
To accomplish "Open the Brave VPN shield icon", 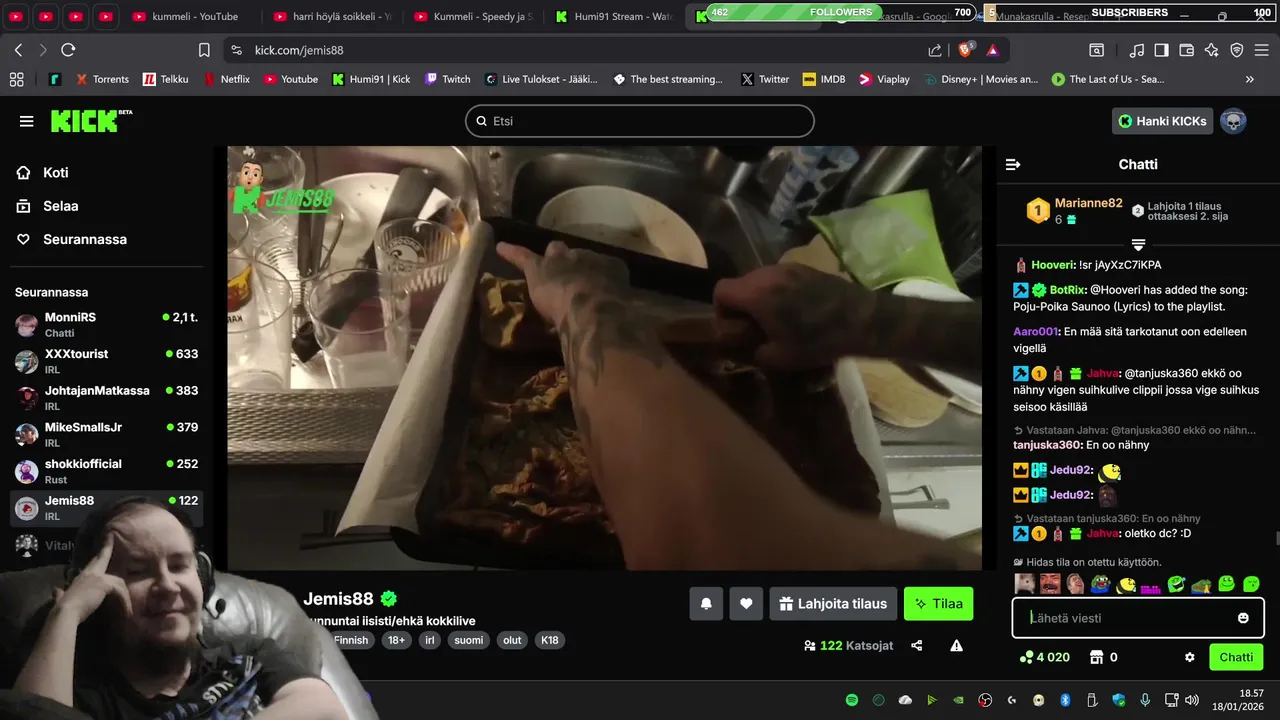I will point(1236,50).
